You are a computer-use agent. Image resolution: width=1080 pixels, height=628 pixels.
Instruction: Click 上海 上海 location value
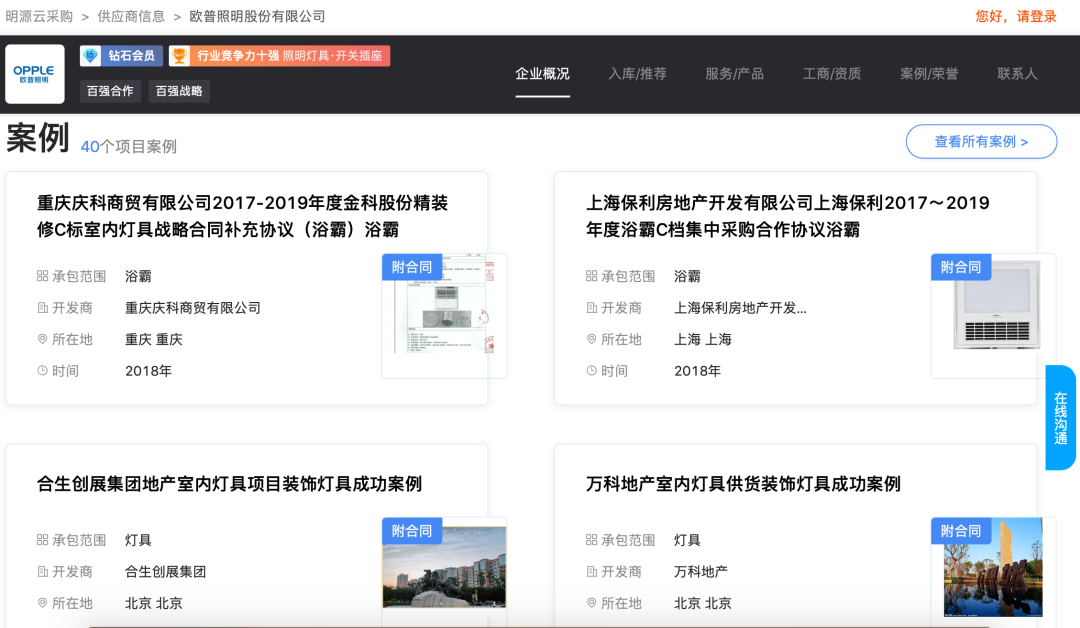[x=703, y=339]
